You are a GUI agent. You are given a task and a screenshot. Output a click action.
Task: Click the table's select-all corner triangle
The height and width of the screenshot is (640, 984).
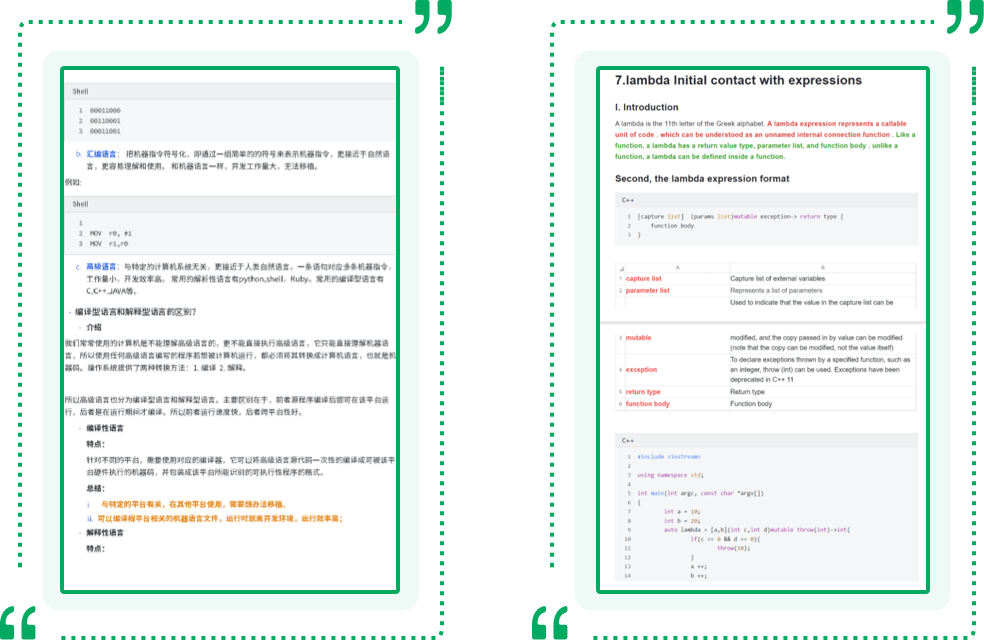click(x=620, y=267)
